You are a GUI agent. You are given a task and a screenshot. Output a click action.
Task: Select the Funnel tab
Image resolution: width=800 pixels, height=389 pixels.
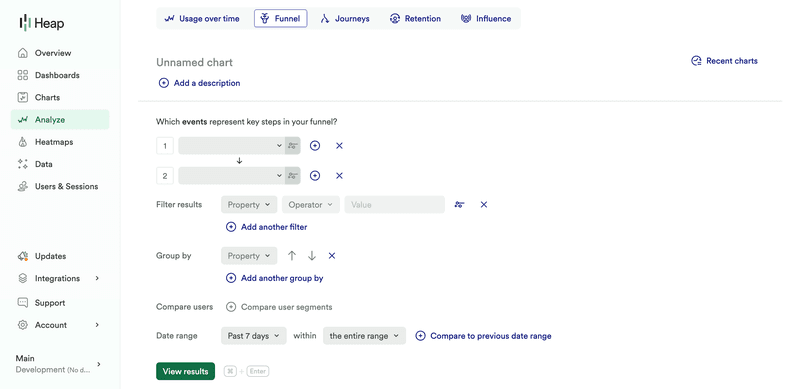pyautogui.click(x=281, y=19)
